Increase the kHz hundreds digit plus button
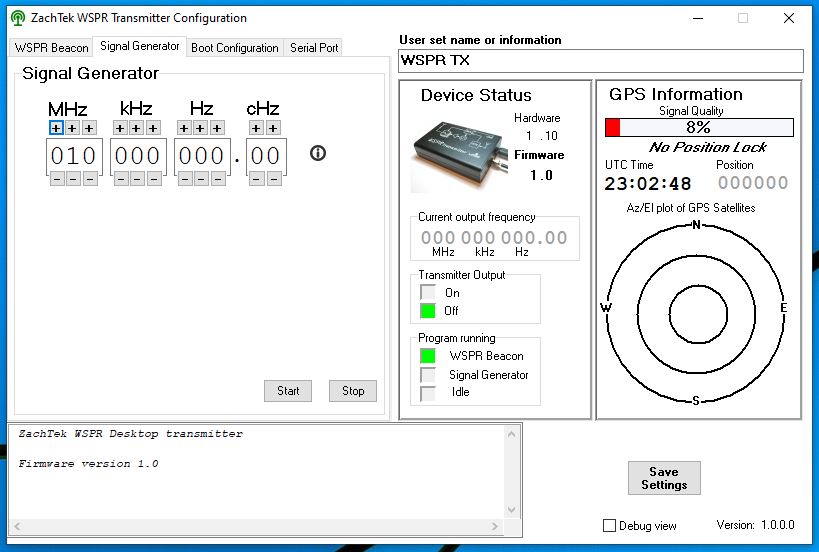 (x=120, y=128)
